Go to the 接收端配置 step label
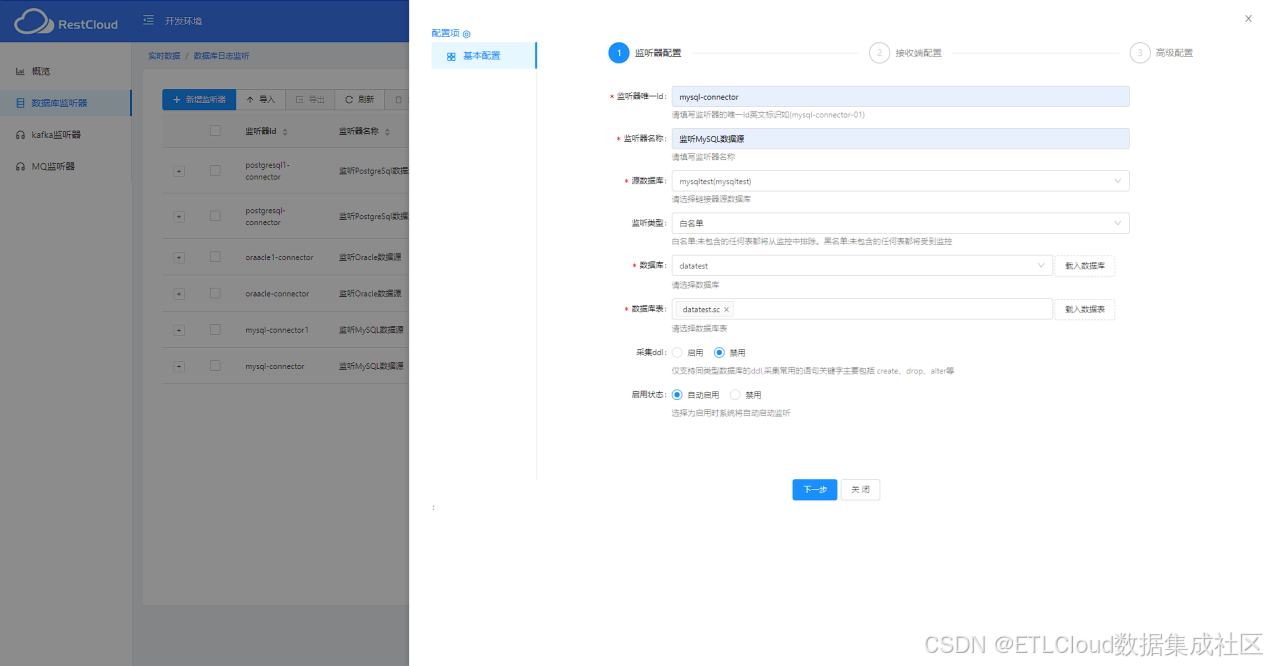Viewport: 1267px width, 666px height. point(918,53)
